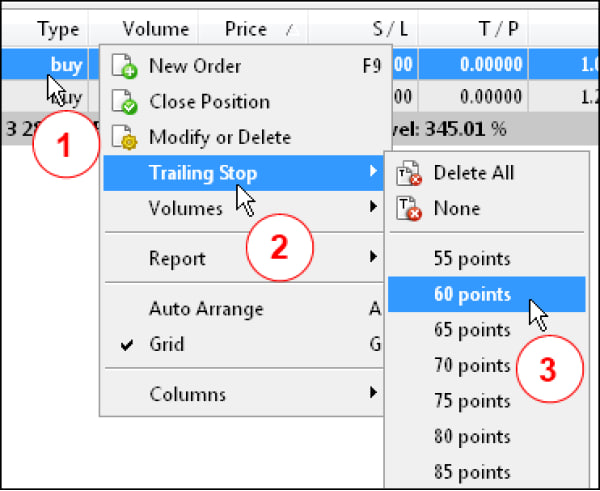The width and height of the screenshot is (600, 491).
Task: Expand the Trailing Stop submenu arrow
Action: (372, 173)
